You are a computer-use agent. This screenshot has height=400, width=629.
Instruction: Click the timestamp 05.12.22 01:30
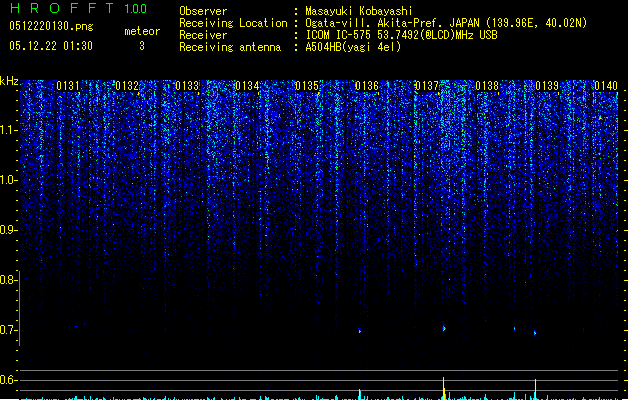pos(51,46)
